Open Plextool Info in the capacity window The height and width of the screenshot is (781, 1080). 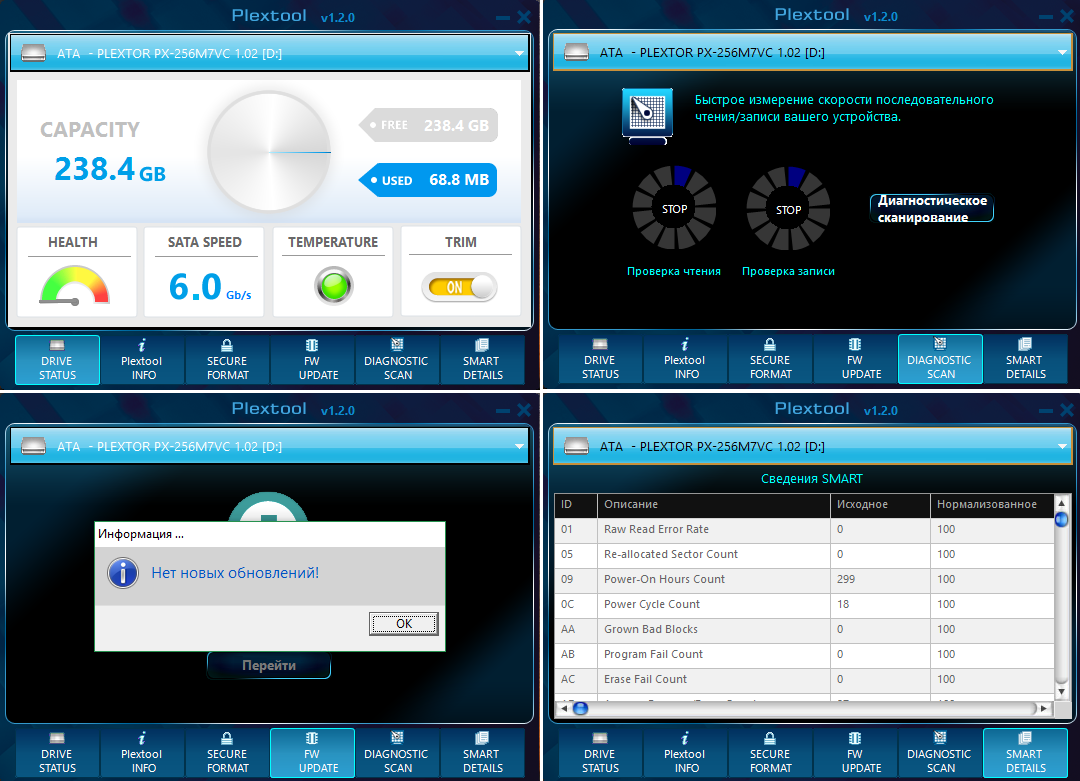[142, 360]
